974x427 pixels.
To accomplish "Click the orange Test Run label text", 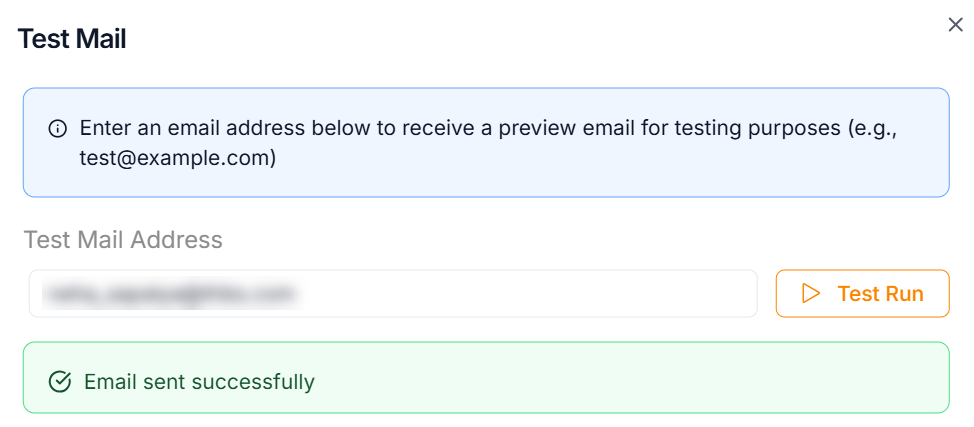I will tap(880, 294).
